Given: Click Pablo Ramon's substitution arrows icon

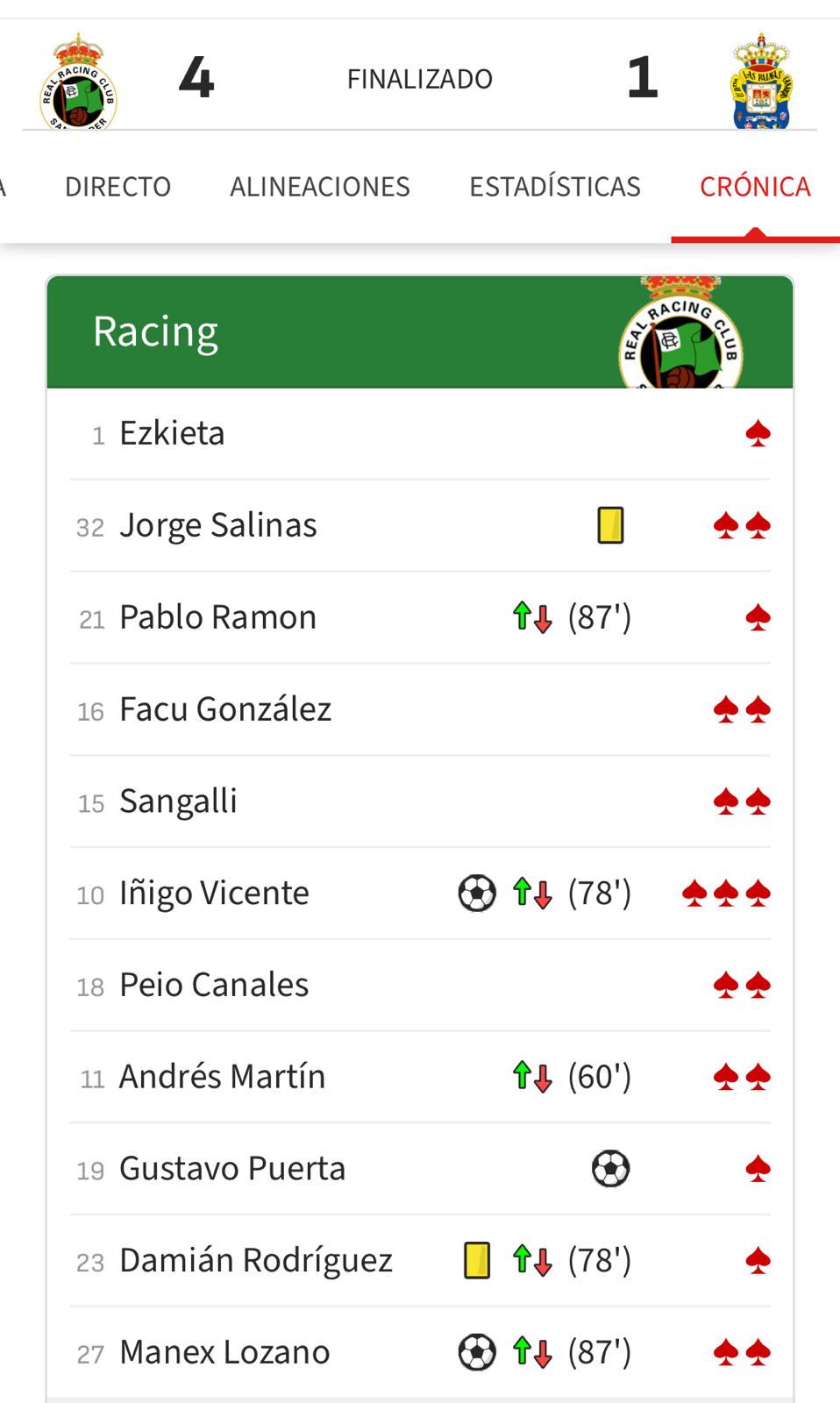Looking at the screenshot, I should click(x=532, y=617).
